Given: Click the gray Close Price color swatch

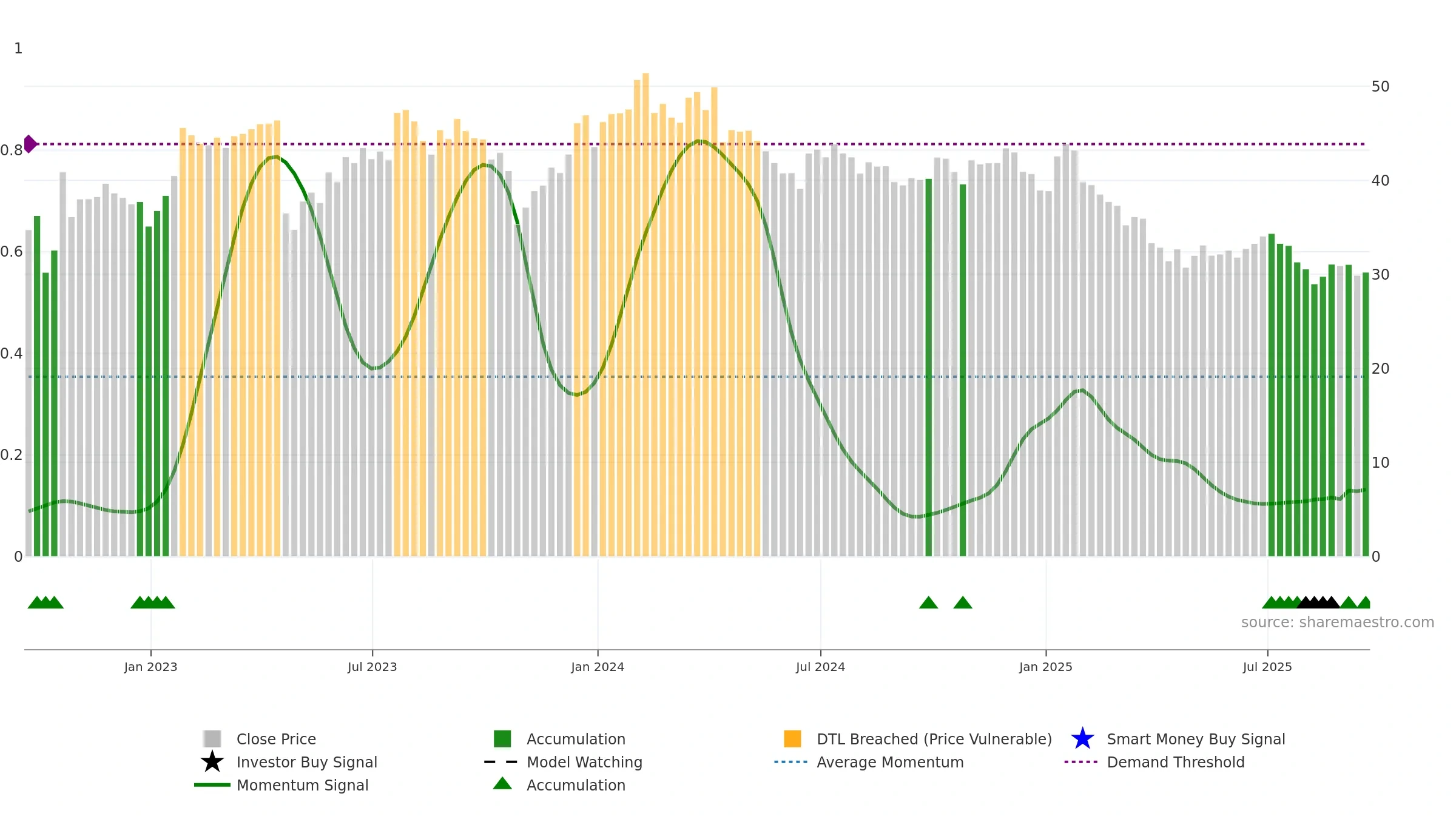Looking at the screenshot, I should pyautogui.click(x=212, y=739).
